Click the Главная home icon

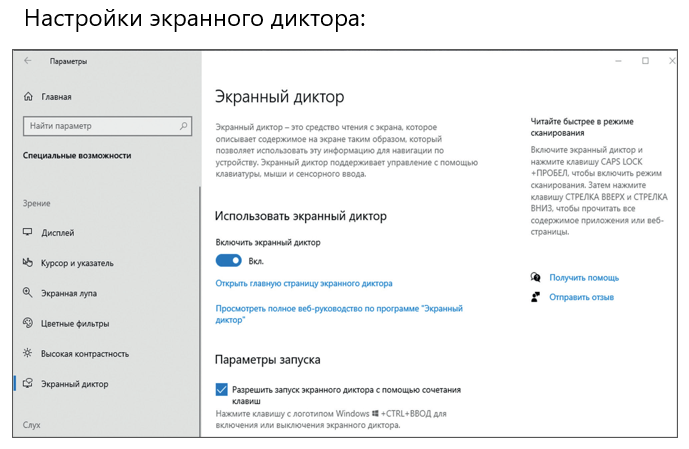[x=28, y=96]
